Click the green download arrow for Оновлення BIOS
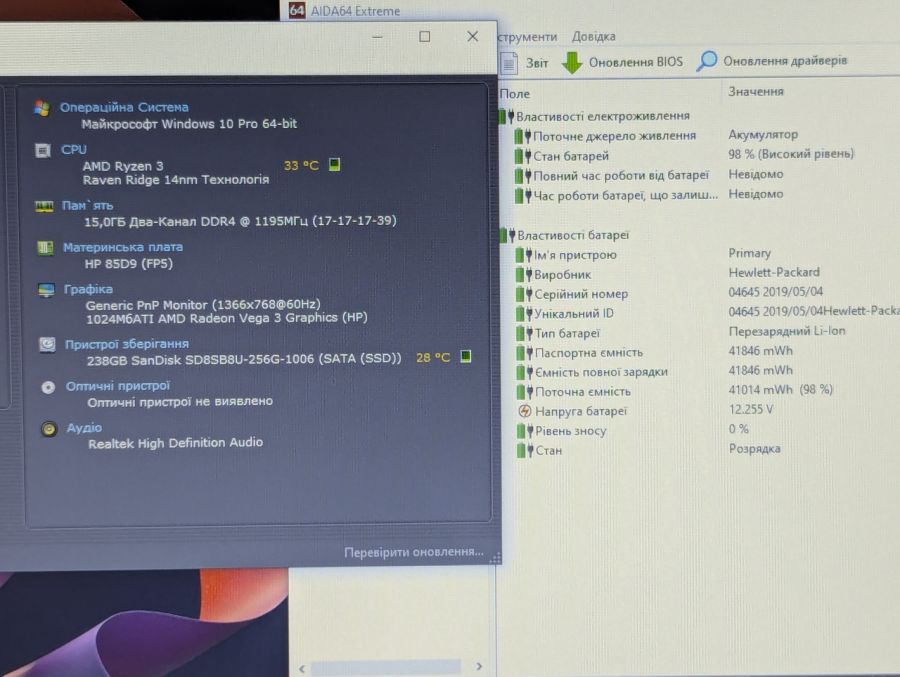 pyautogui.click(x=572, y=63)
